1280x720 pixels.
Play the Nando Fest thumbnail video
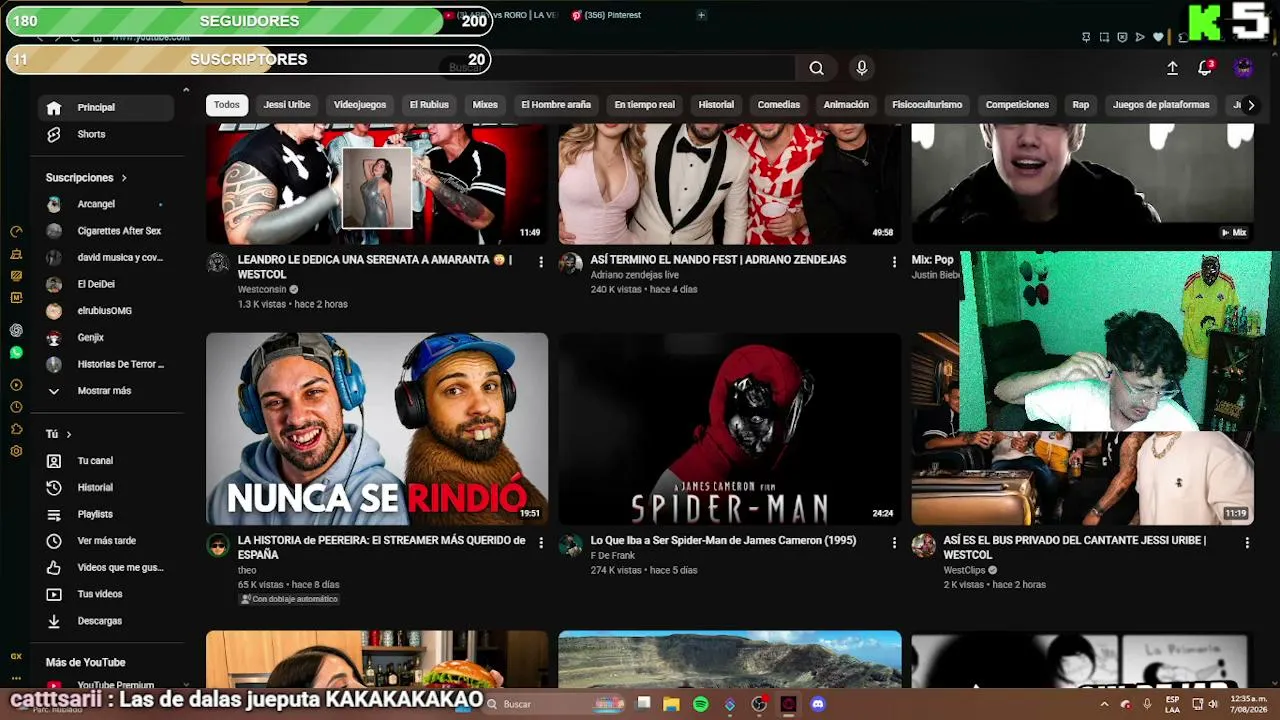(730, 184)
